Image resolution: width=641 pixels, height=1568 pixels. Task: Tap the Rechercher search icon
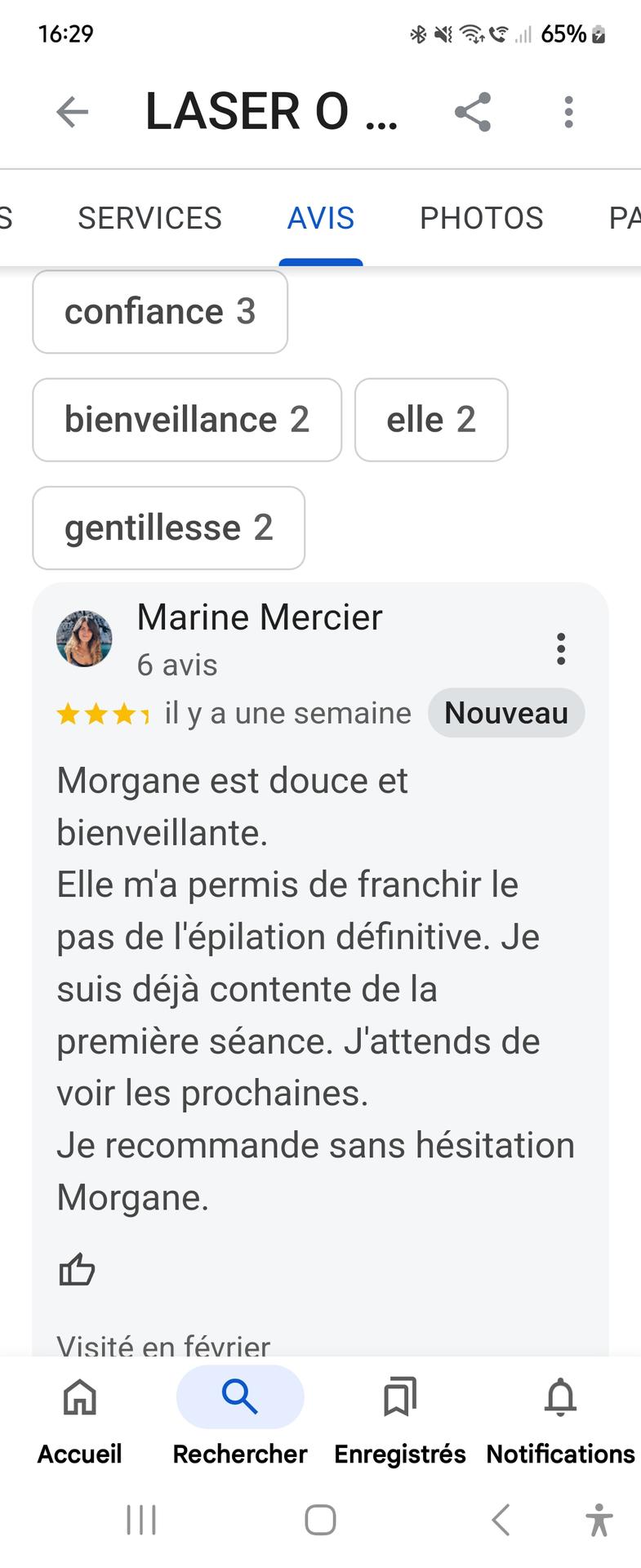pos(240,1398)
